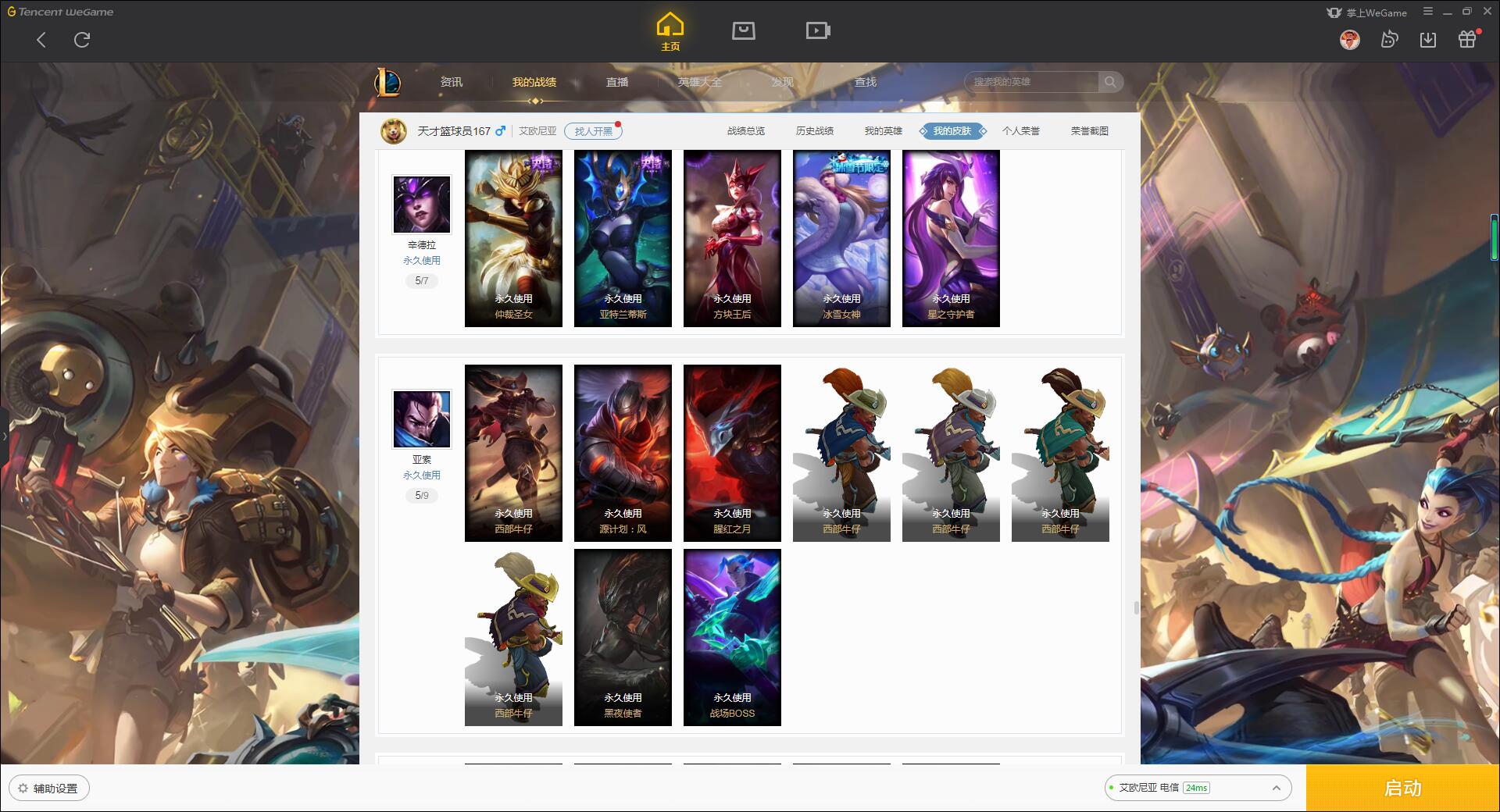The width and height of the screenshot is (1500, 812).
Task: Click the player profile avatar
Action: 394,131
